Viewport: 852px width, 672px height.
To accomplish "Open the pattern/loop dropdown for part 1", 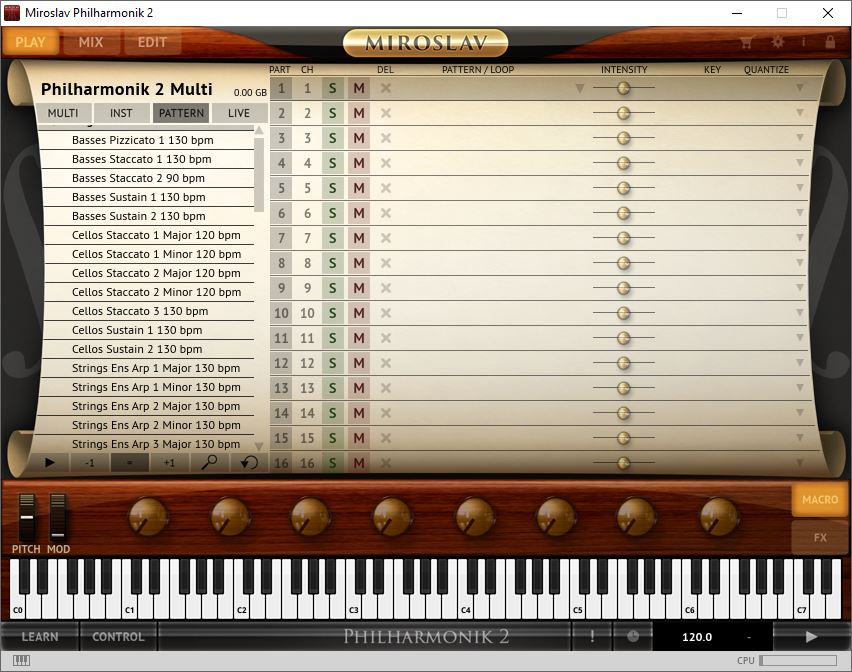I will (x=580, y=88).
